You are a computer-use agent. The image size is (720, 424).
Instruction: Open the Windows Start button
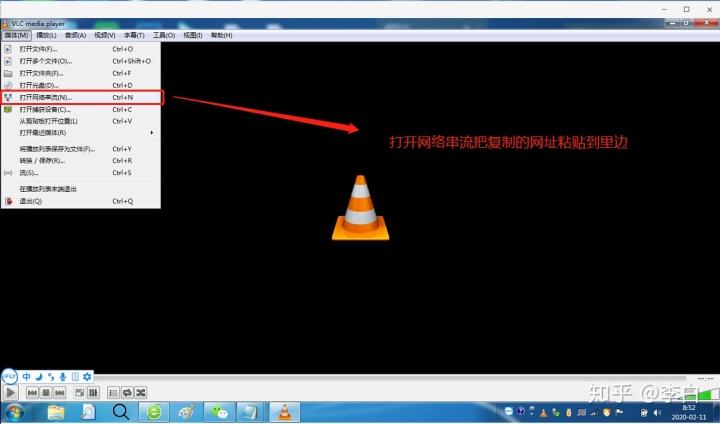click(14, 412)
